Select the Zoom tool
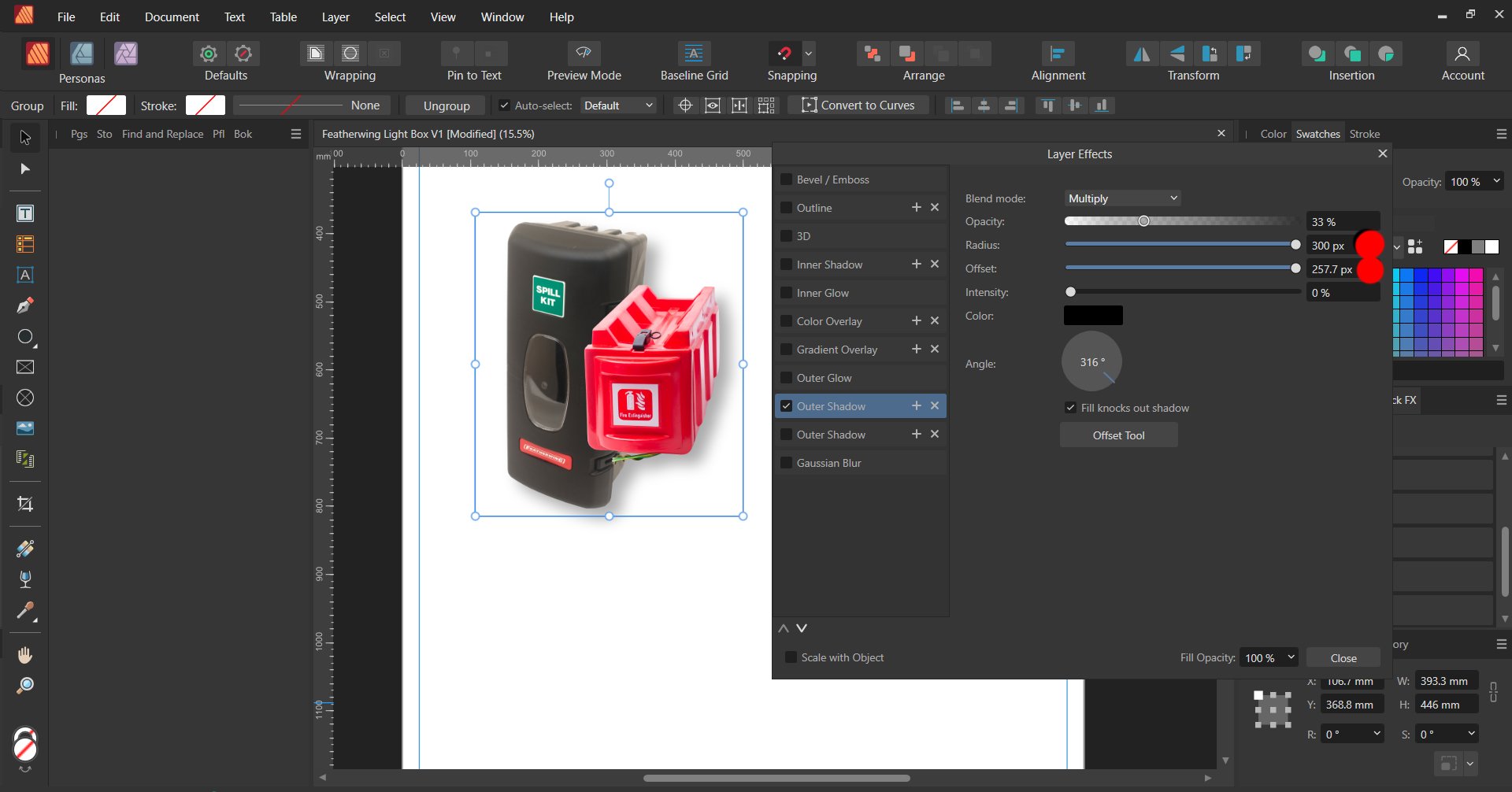Screen dimensions: 1512x792 tap(25, 684)
